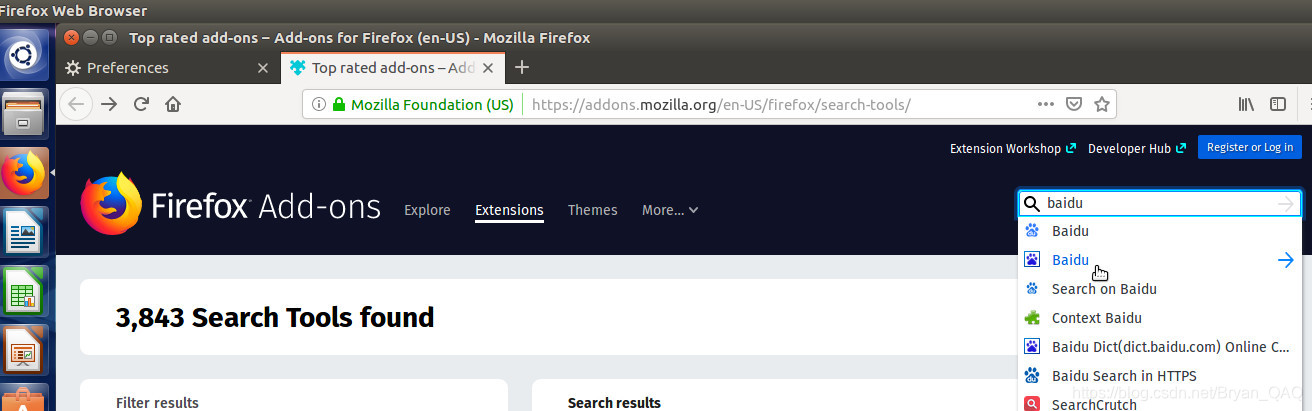Open the Developer Hub link
The width and height of the screenshot is (1312, 411).
click(x=1137, y=148)
